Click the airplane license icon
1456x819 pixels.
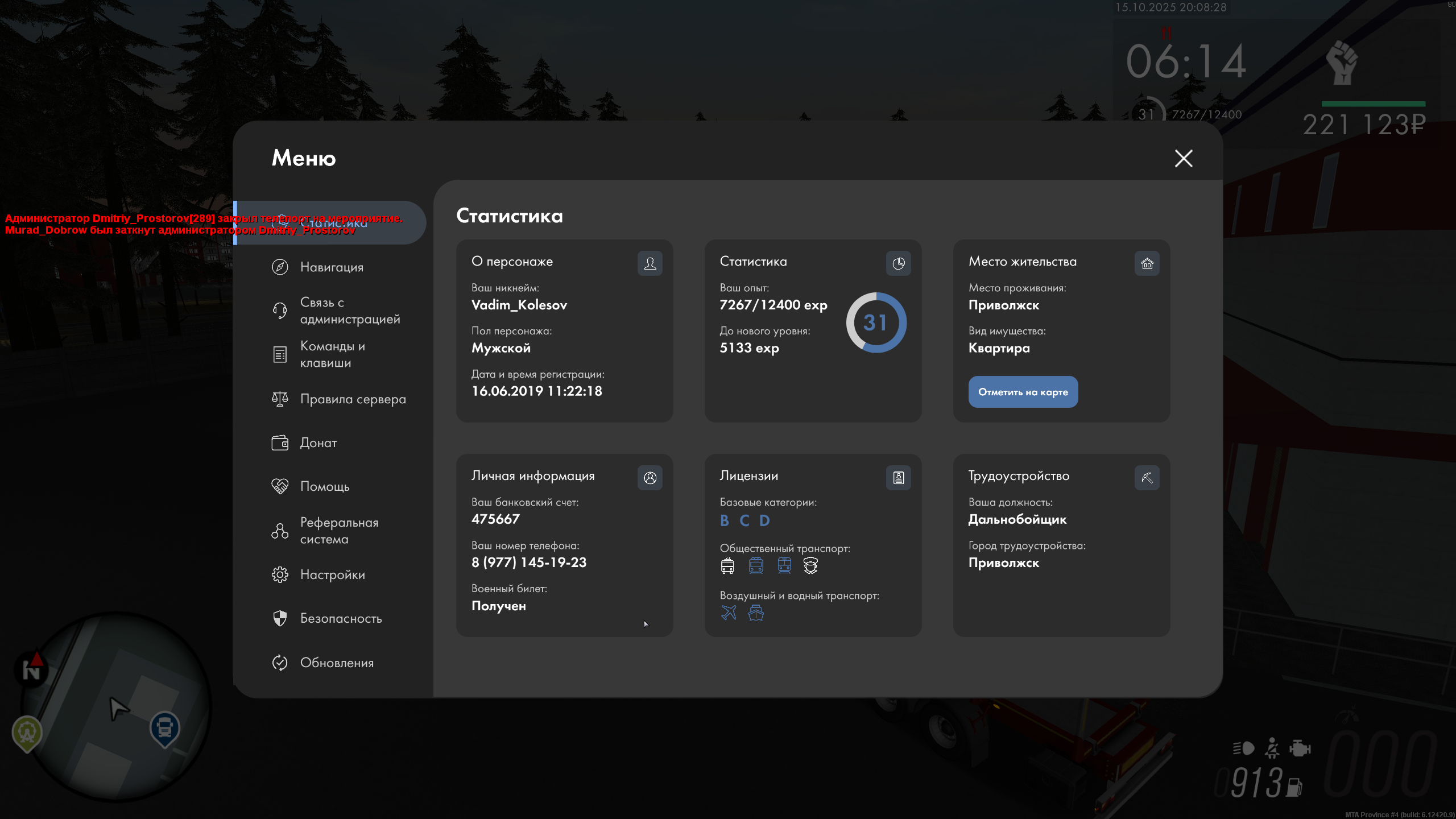click(x=729, y=613)
